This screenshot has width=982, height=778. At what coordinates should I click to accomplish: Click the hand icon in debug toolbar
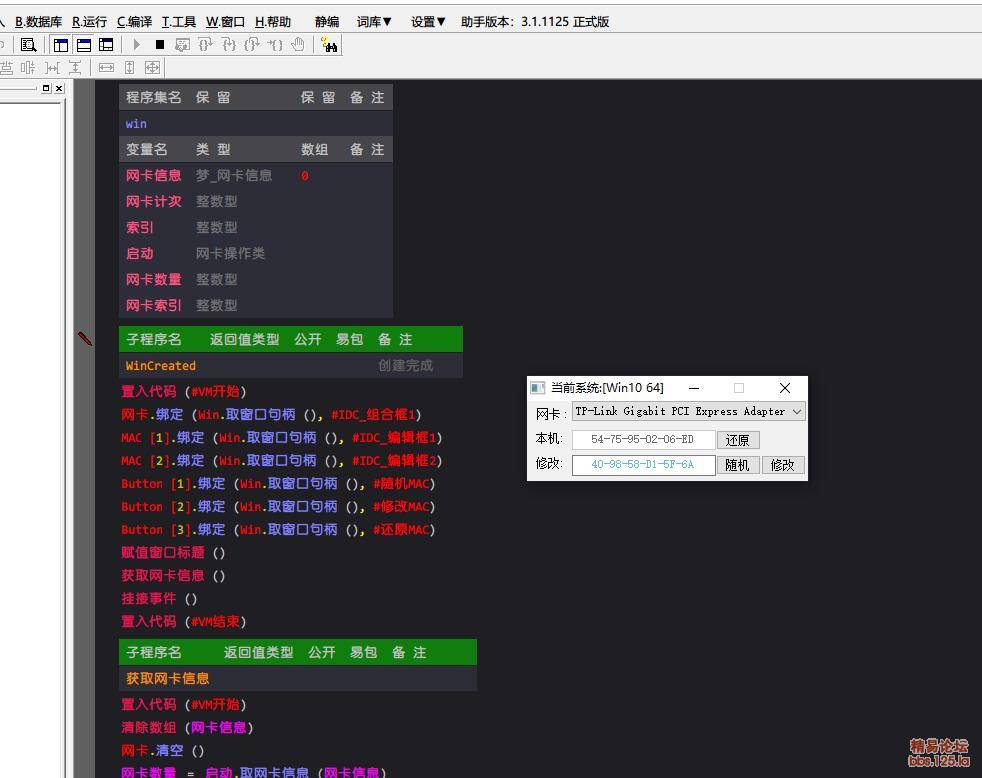pos(297,45)
